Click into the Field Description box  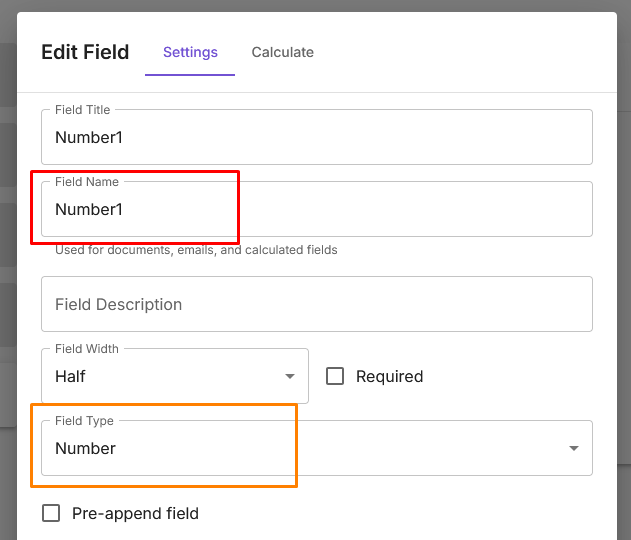(316, 304)
